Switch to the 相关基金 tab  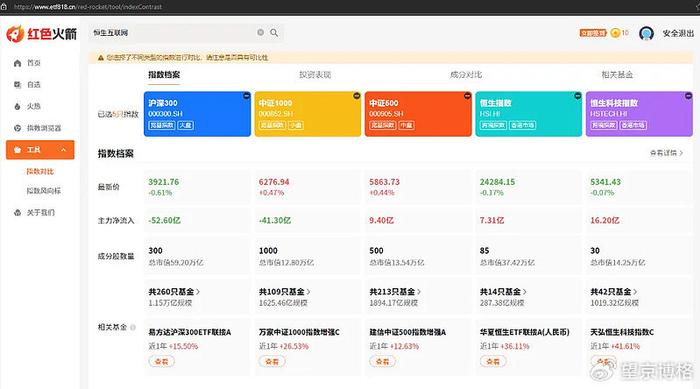(x=617, y=75)
